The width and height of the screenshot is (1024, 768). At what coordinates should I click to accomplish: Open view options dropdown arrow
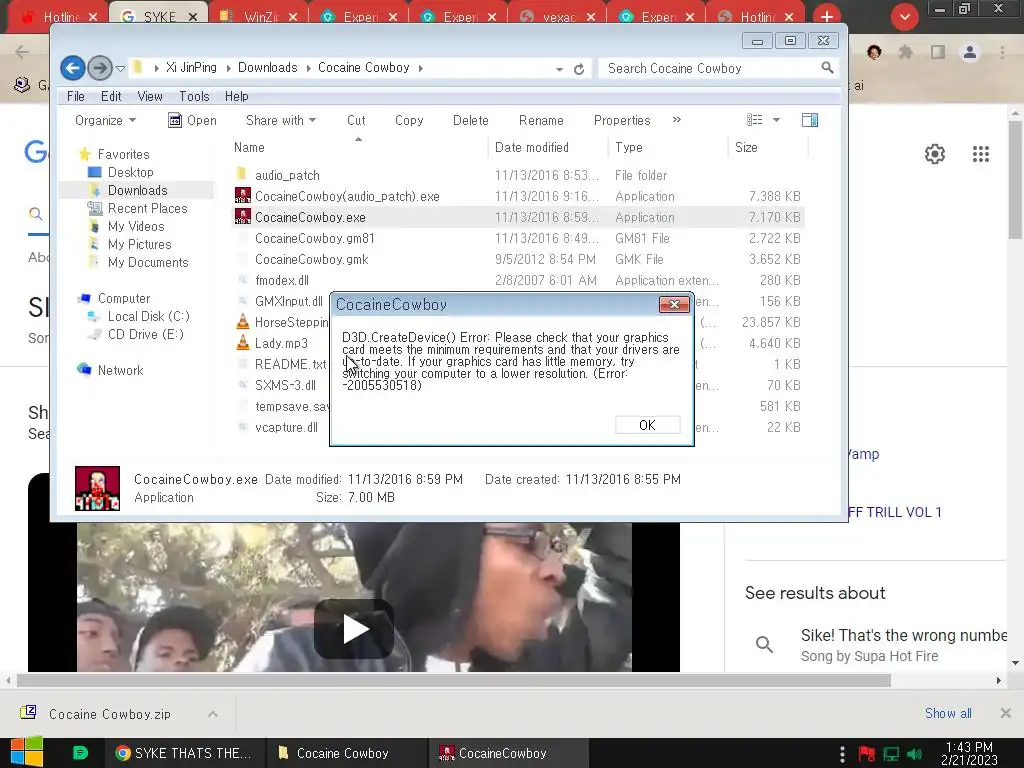[x=776, y=120]
